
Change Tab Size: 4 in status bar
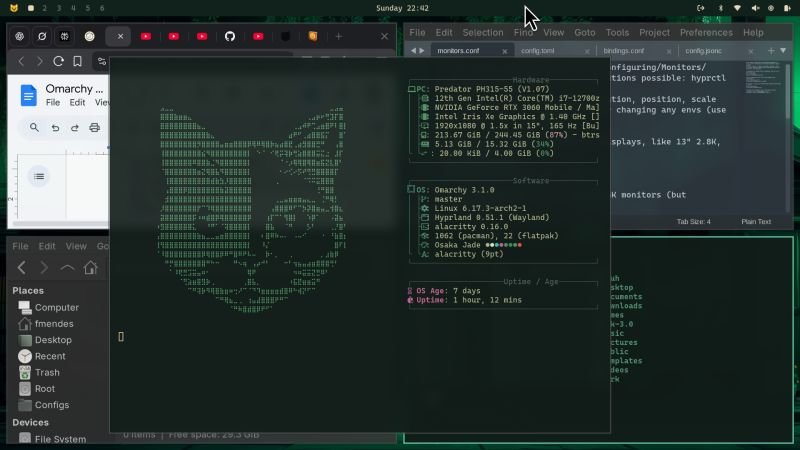tap(693, 222)
